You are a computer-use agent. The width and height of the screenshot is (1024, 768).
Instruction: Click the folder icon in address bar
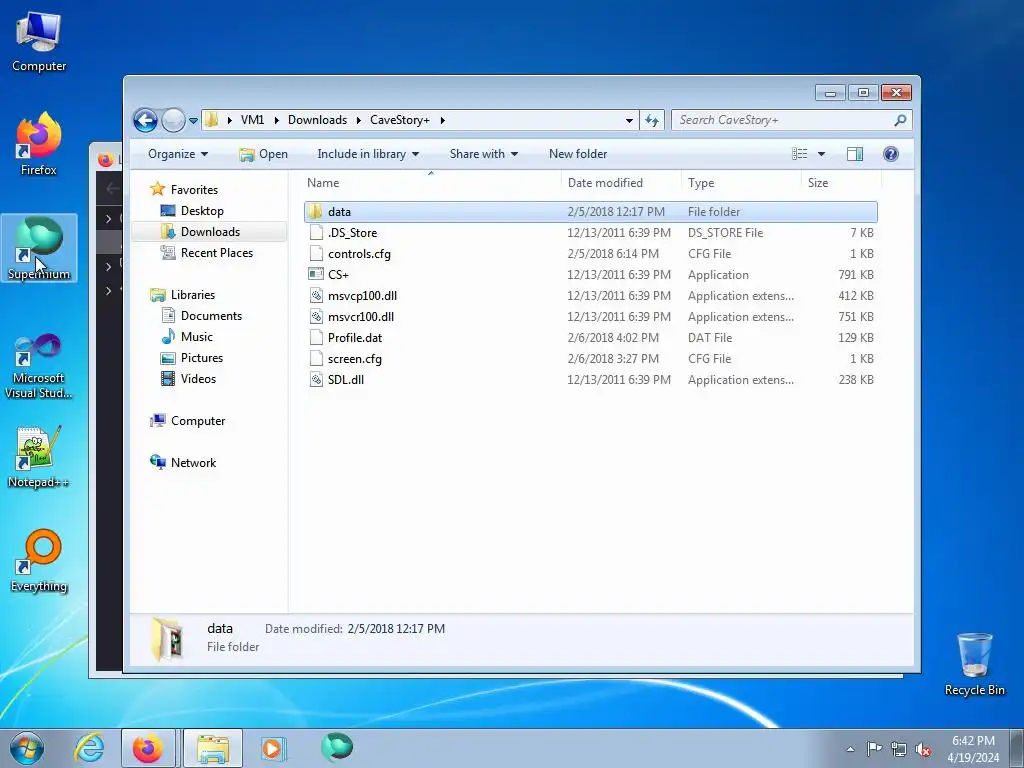coord(211,120)
